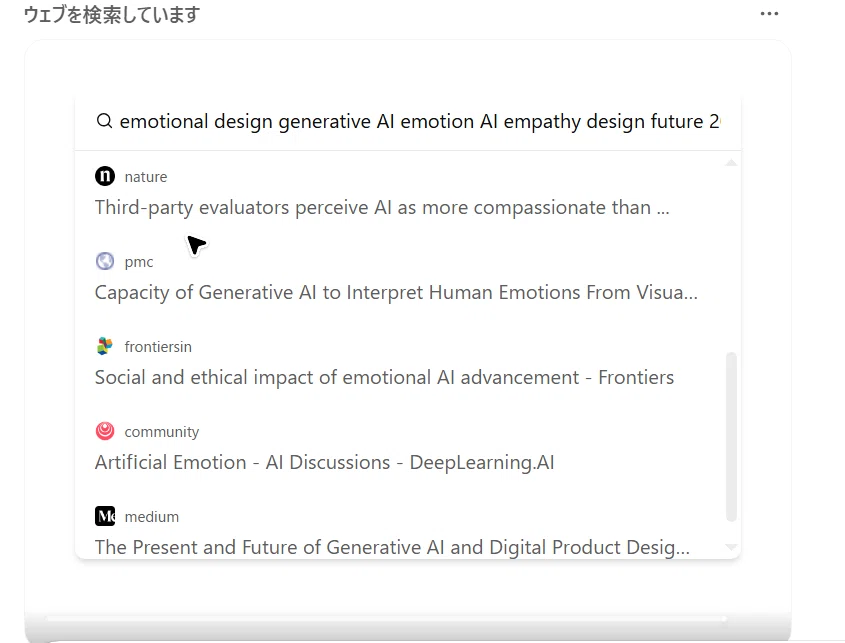
Task: Click the frontiersin source label
Action: [x=158, y=347]
